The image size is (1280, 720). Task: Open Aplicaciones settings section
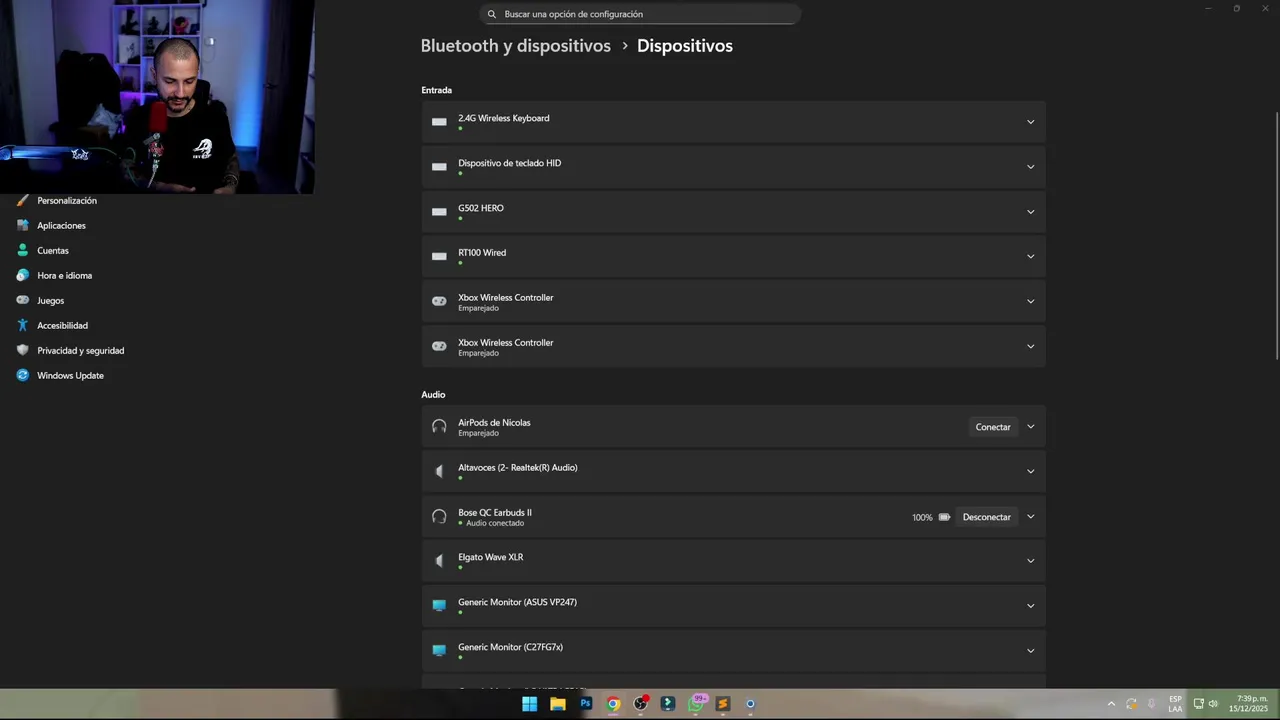pyautogui.click(x=61, y=225)
